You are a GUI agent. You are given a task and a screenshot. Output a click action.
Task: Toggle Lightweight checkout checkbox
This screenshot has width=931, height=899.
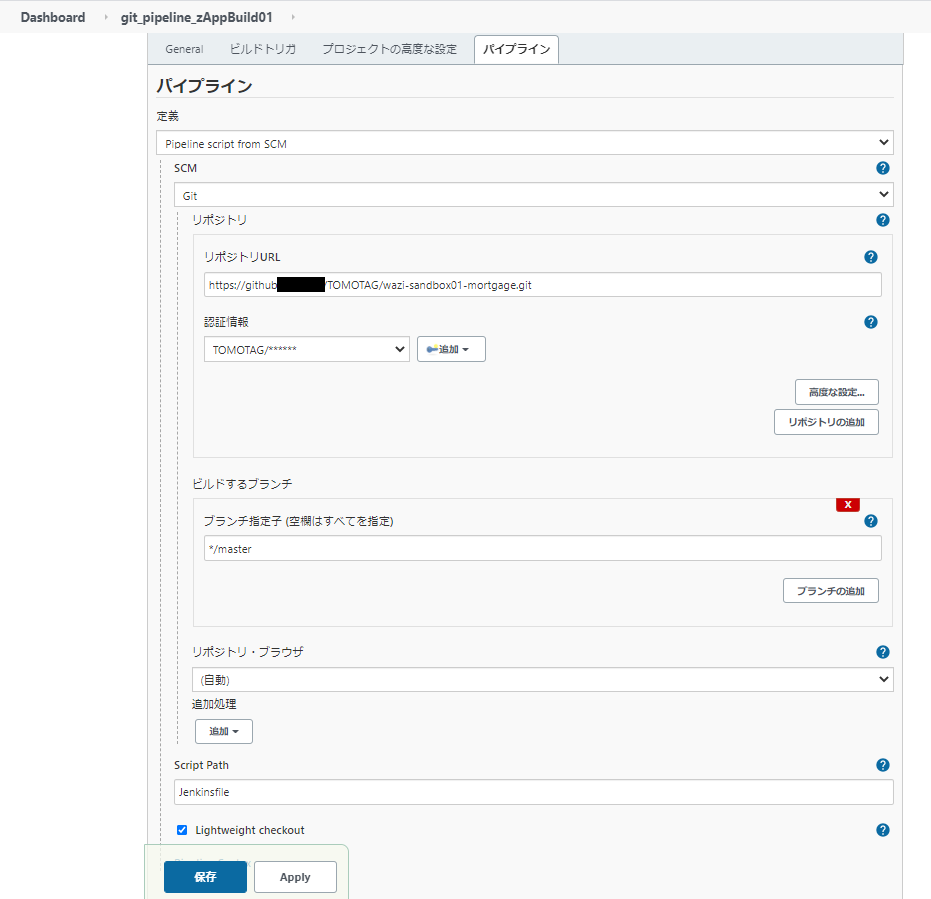click(x=182, y=830)
